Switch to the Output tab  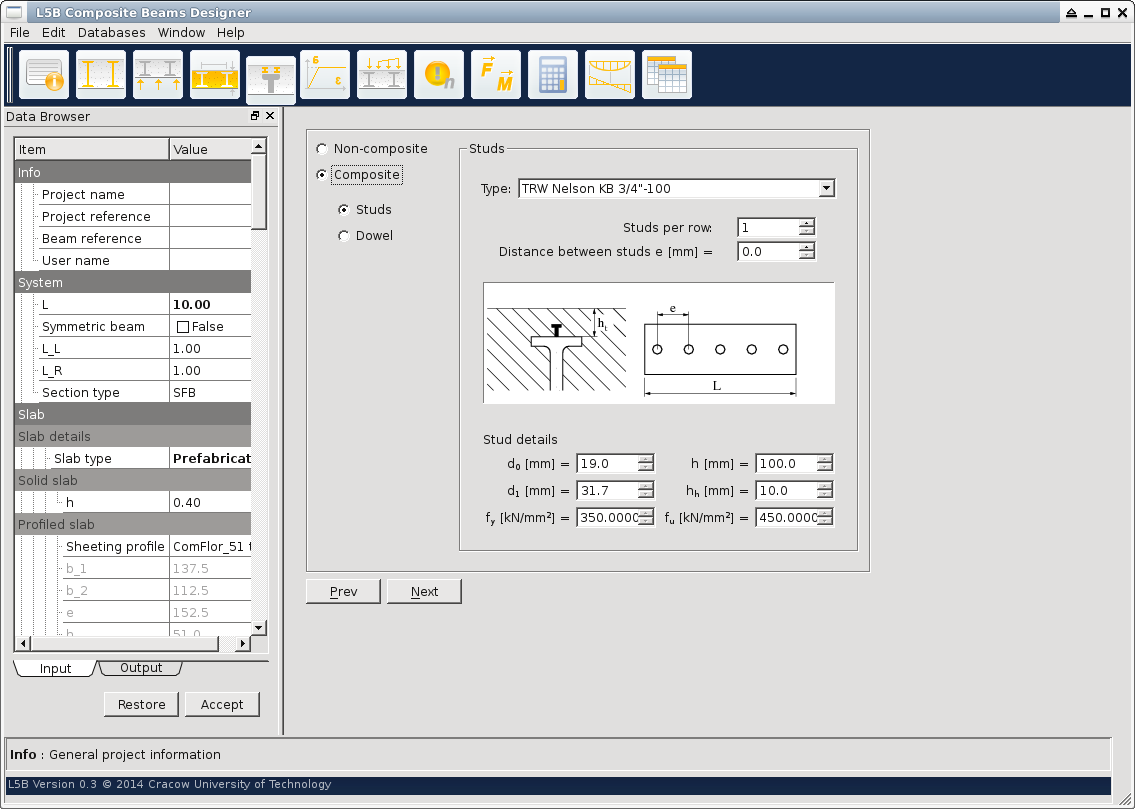141,668
